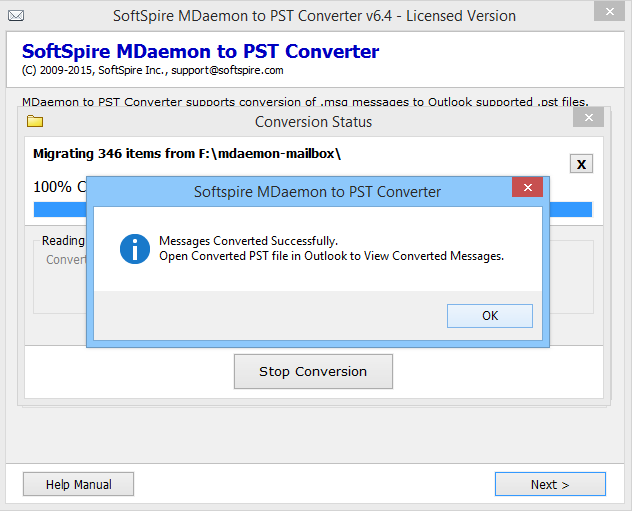Click the yellow folder icon in Conversion Status
This screenshot has width=632, height=511.
tap(35, 121)
